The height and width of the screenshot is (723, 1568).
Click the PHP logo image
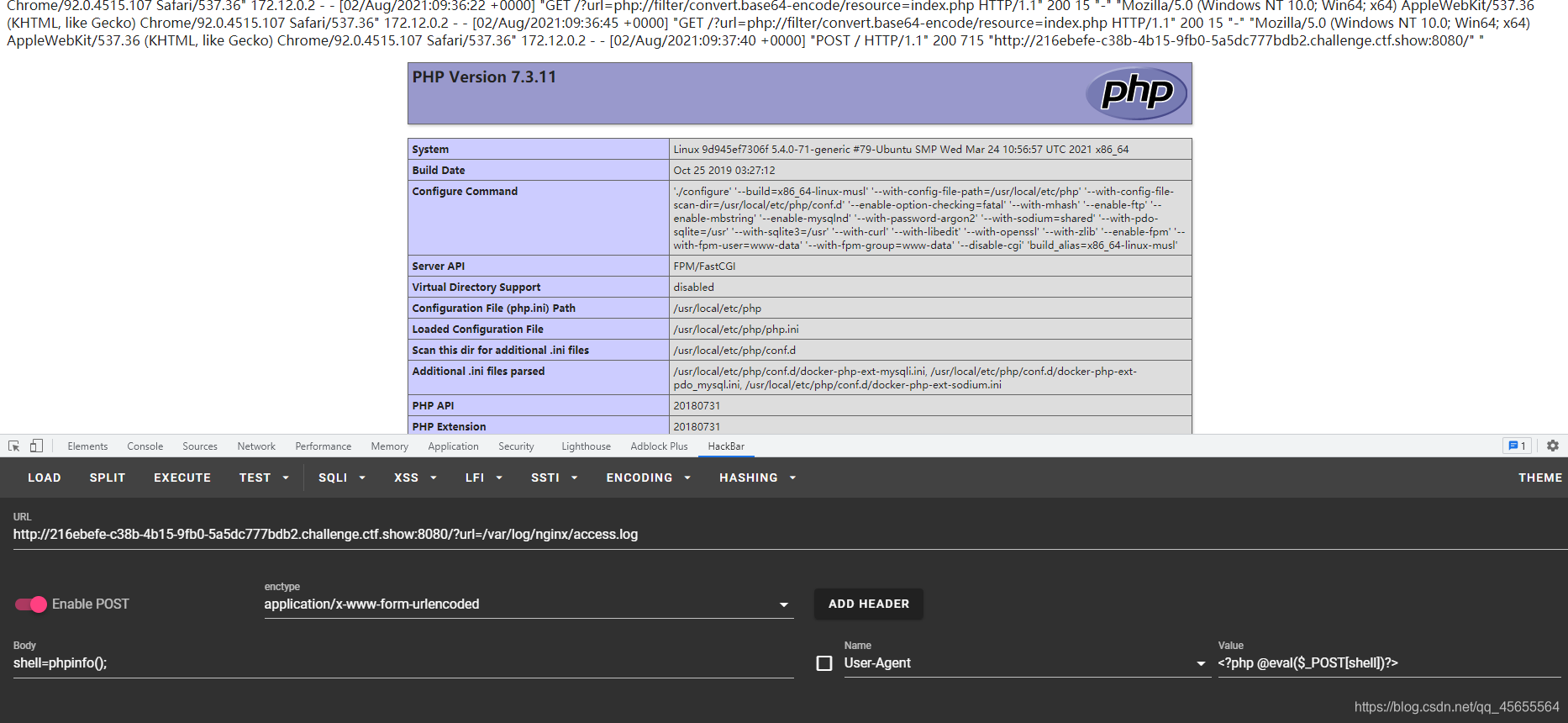pyautogui.click(x=1137, y=93)
